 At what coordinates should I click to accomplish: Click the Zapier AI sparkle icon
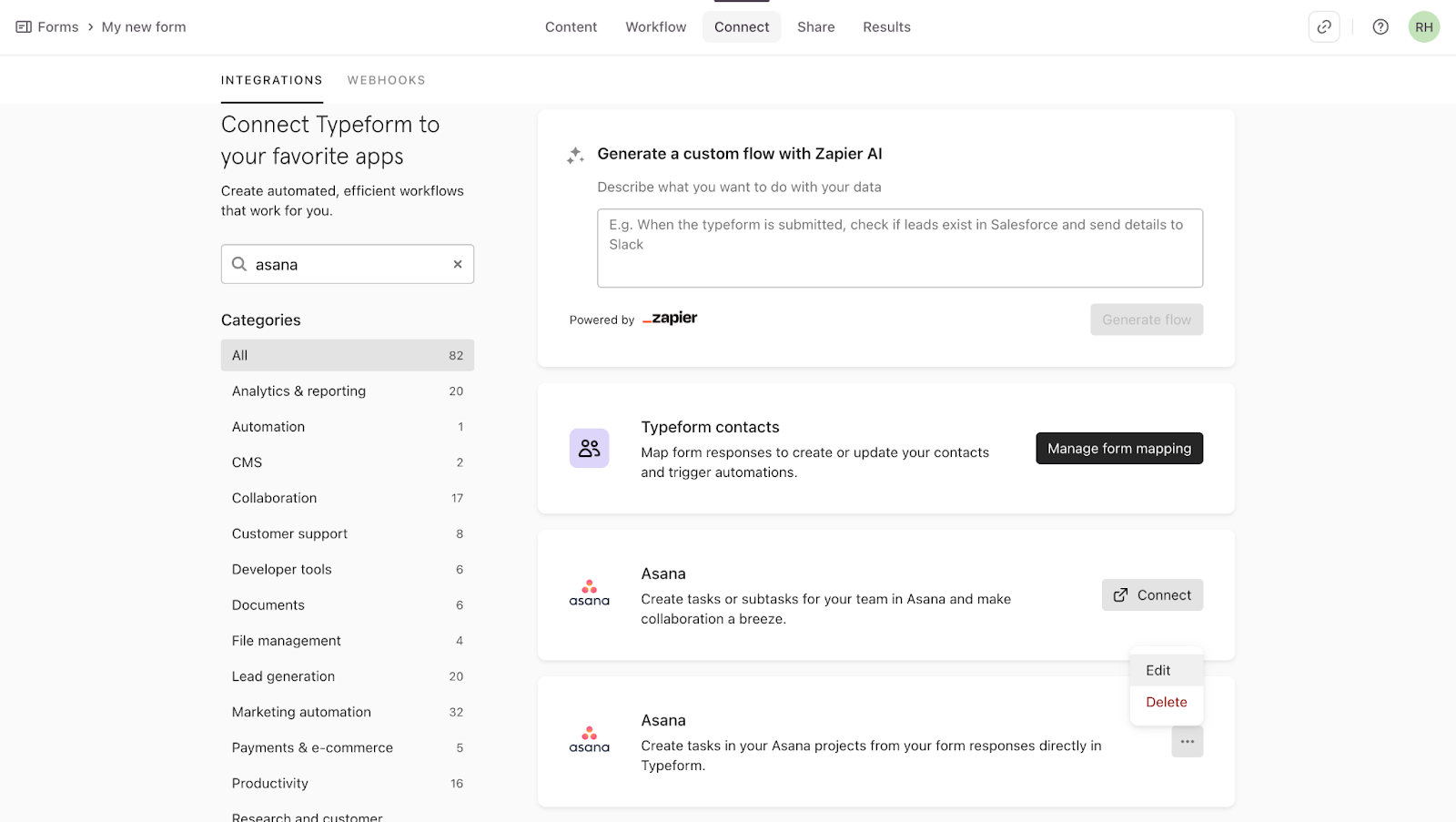(x=575, y=156)
